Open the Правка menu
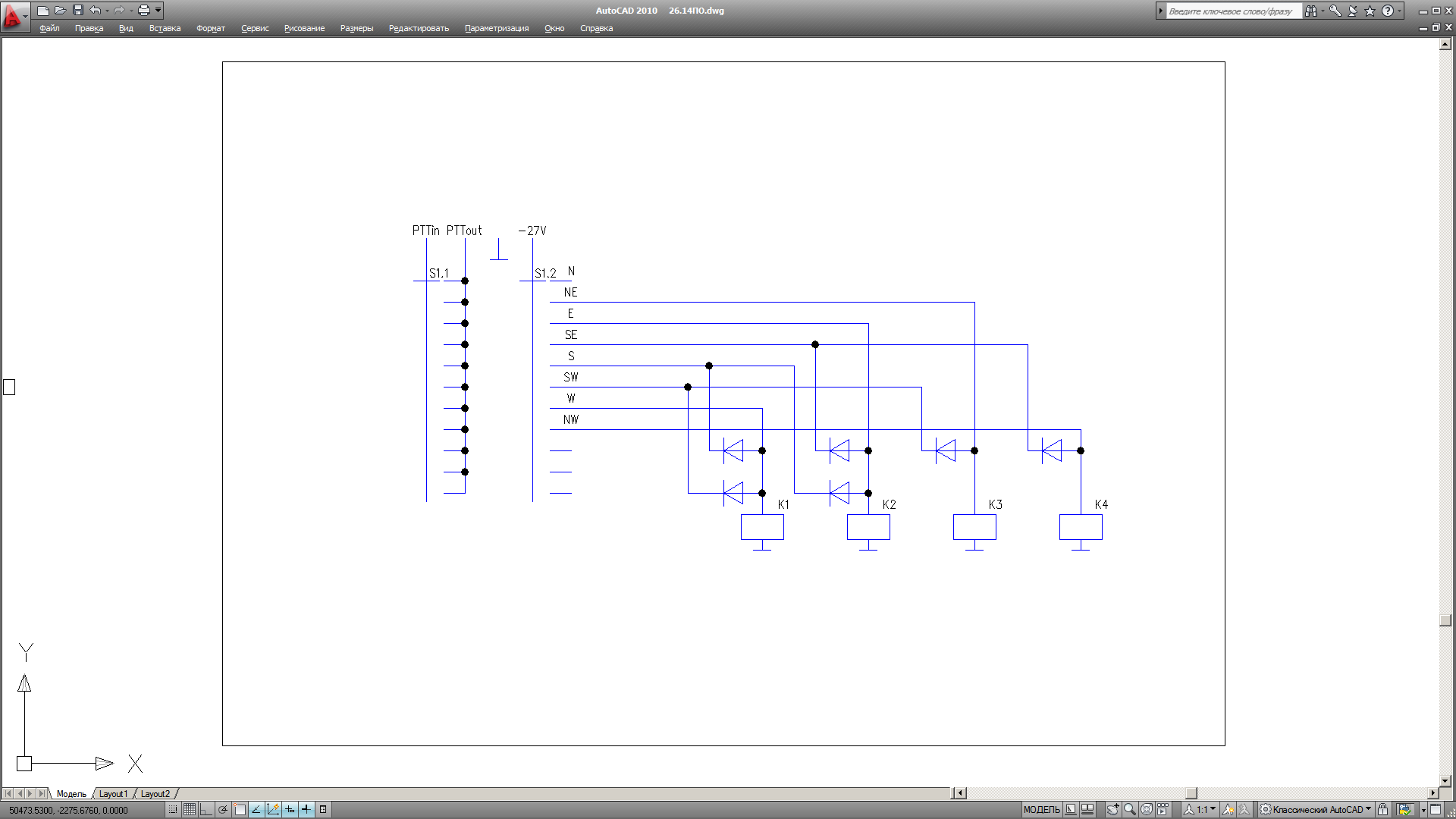This screenshot has width=1456, height=819. (89, 29)
